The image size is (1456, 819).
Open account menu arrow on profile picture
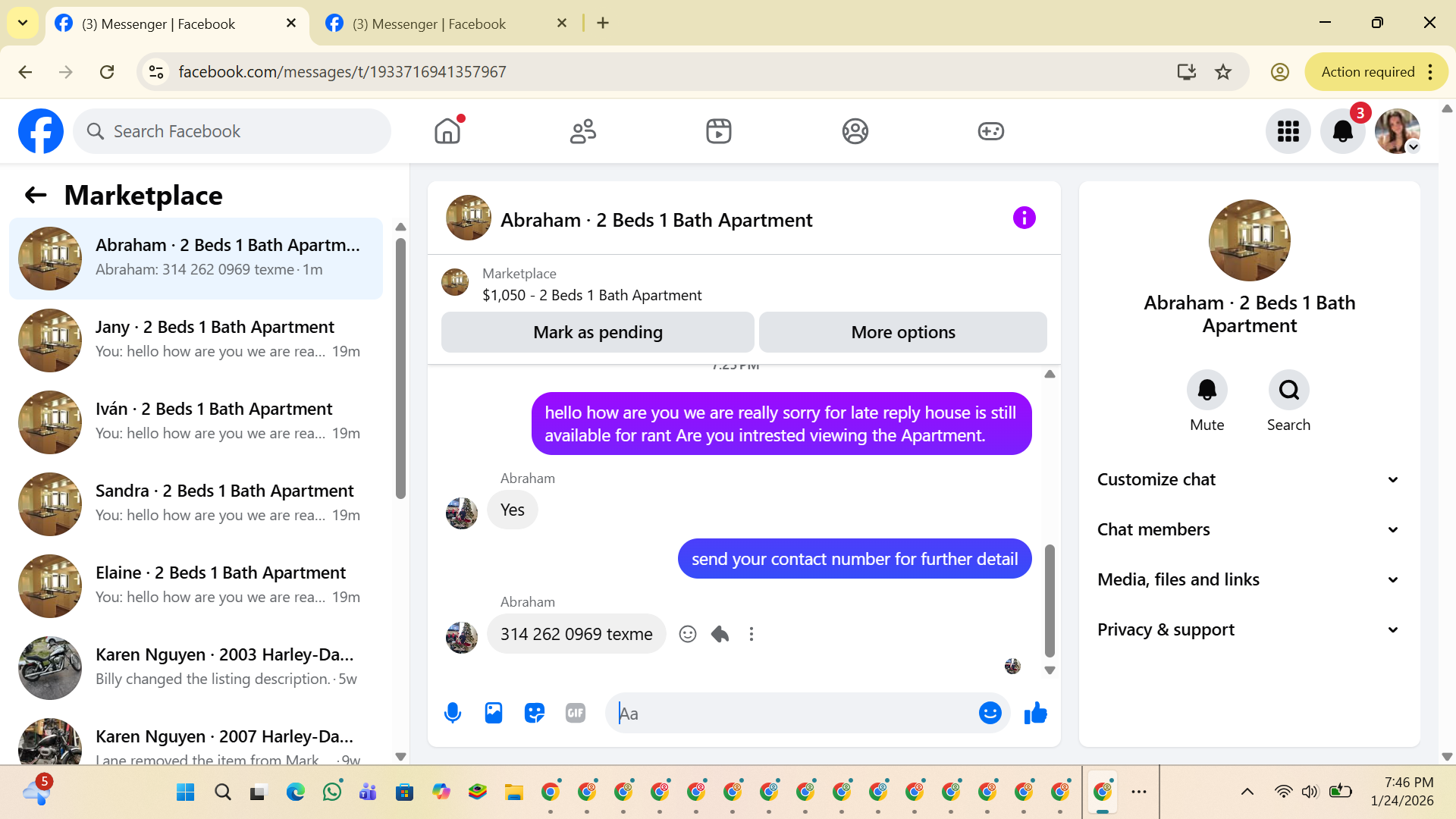click(1413, 147)
